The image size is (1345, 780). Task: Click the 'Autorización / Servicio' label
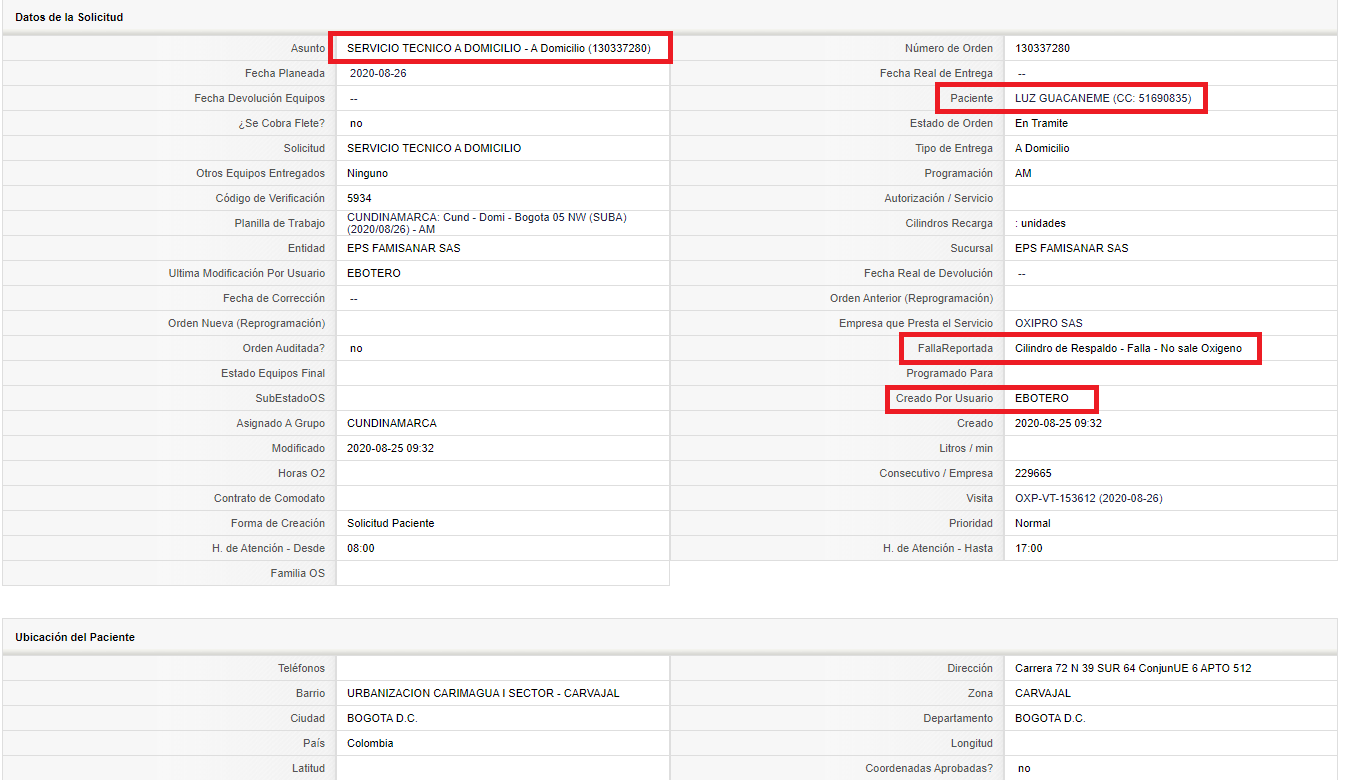click(x=939, y=198)
